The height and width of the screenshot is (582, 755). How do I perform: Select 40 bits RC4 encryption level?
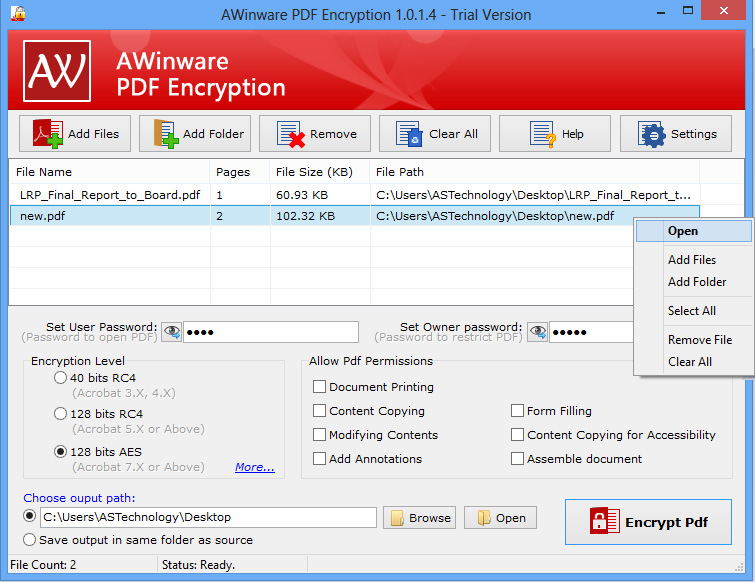pyautogui.click(x=60, y=377)
